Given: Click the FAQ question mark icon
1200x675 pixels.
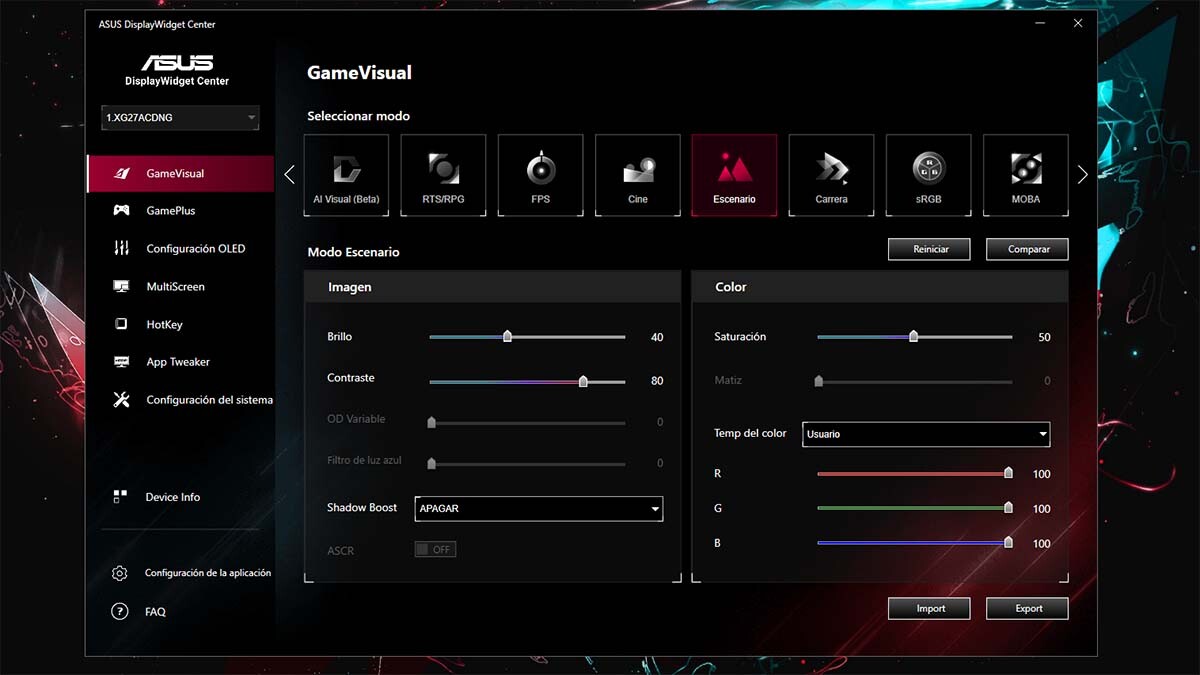Looking at the screenshot, I should point(120,611).
